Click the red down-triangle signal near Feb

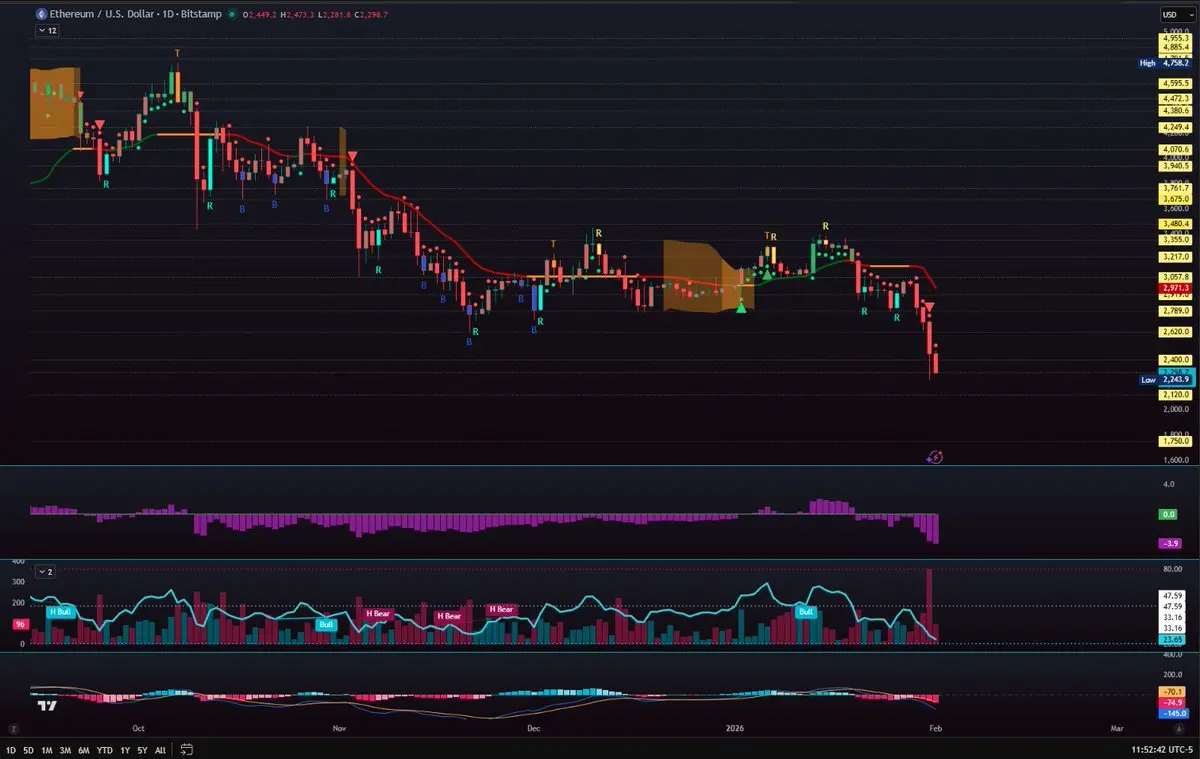pos(929,305)
